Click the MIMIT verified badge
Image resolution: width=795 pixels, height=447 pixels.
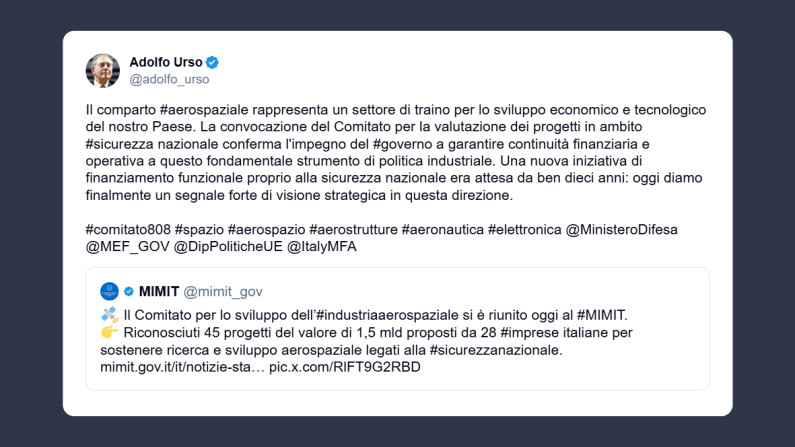(128, 292)
